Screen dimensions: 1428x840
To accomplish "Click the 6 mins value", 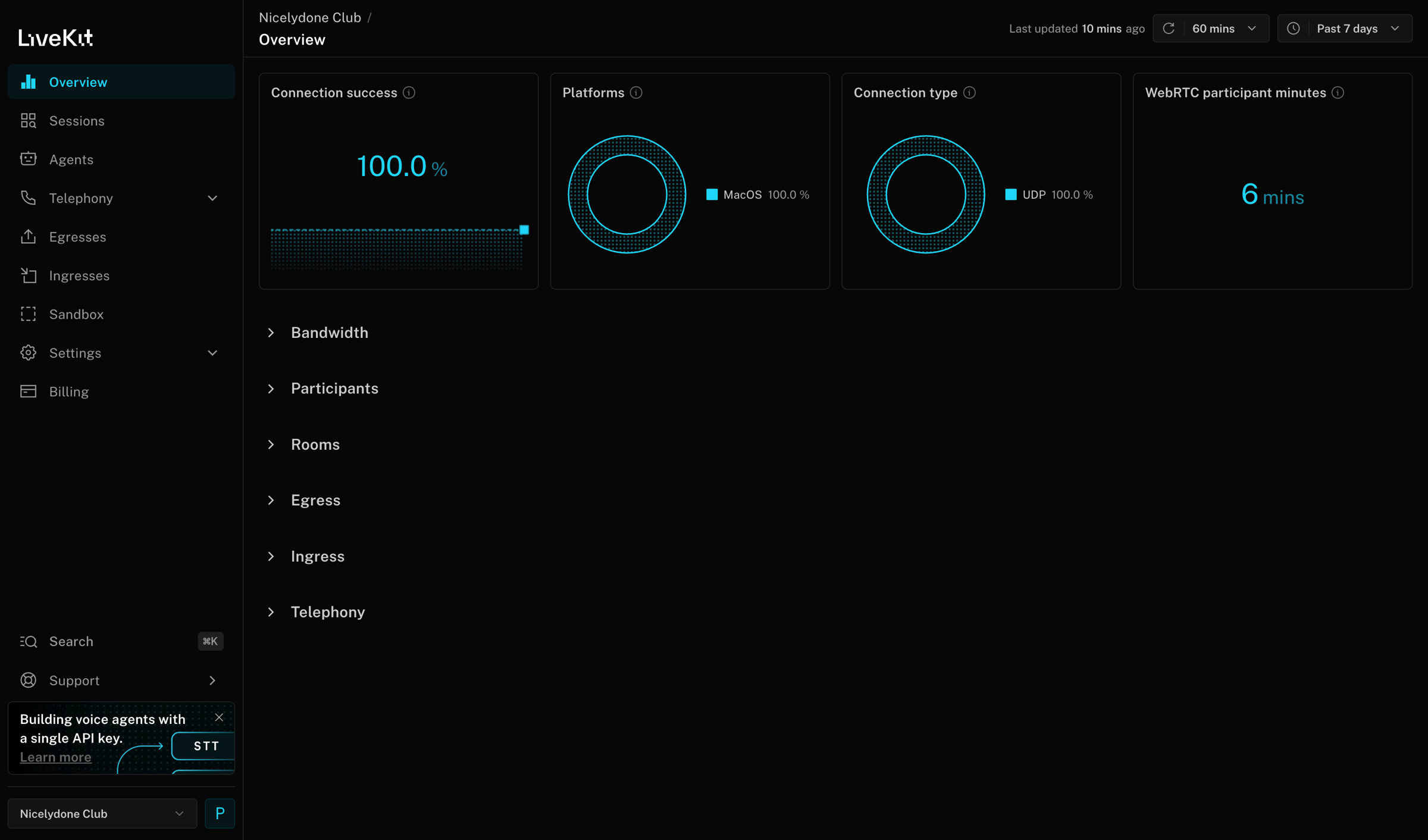I will click(1273, 195).
